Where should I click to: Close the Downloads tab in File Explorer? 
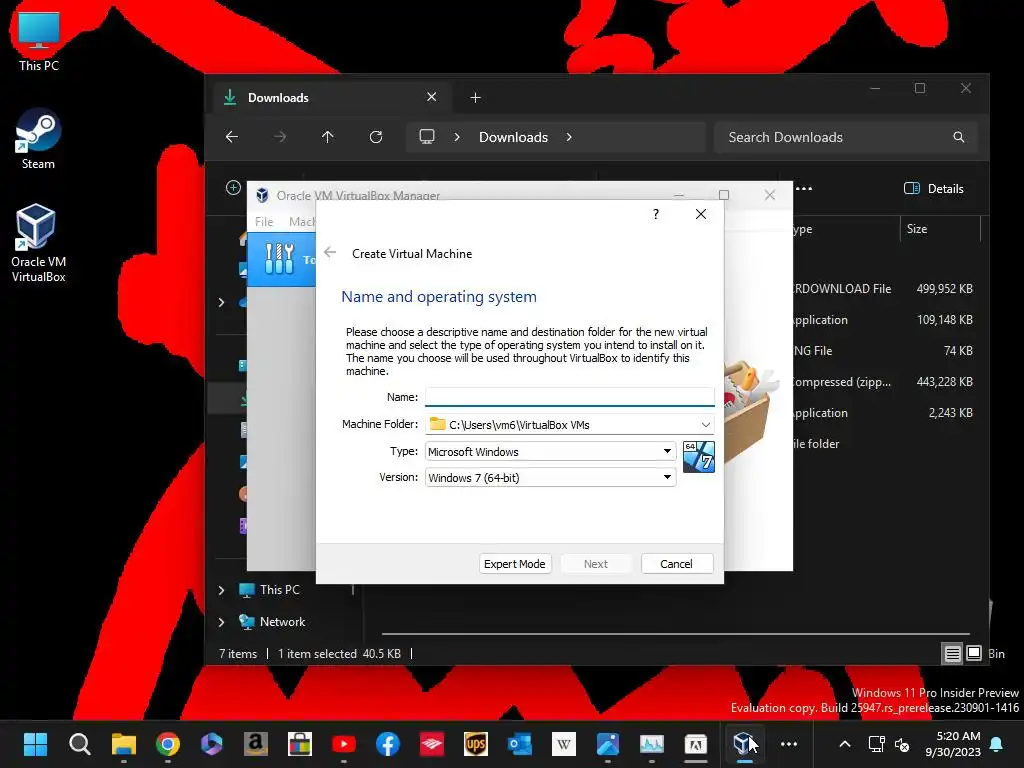pos(432,97)
